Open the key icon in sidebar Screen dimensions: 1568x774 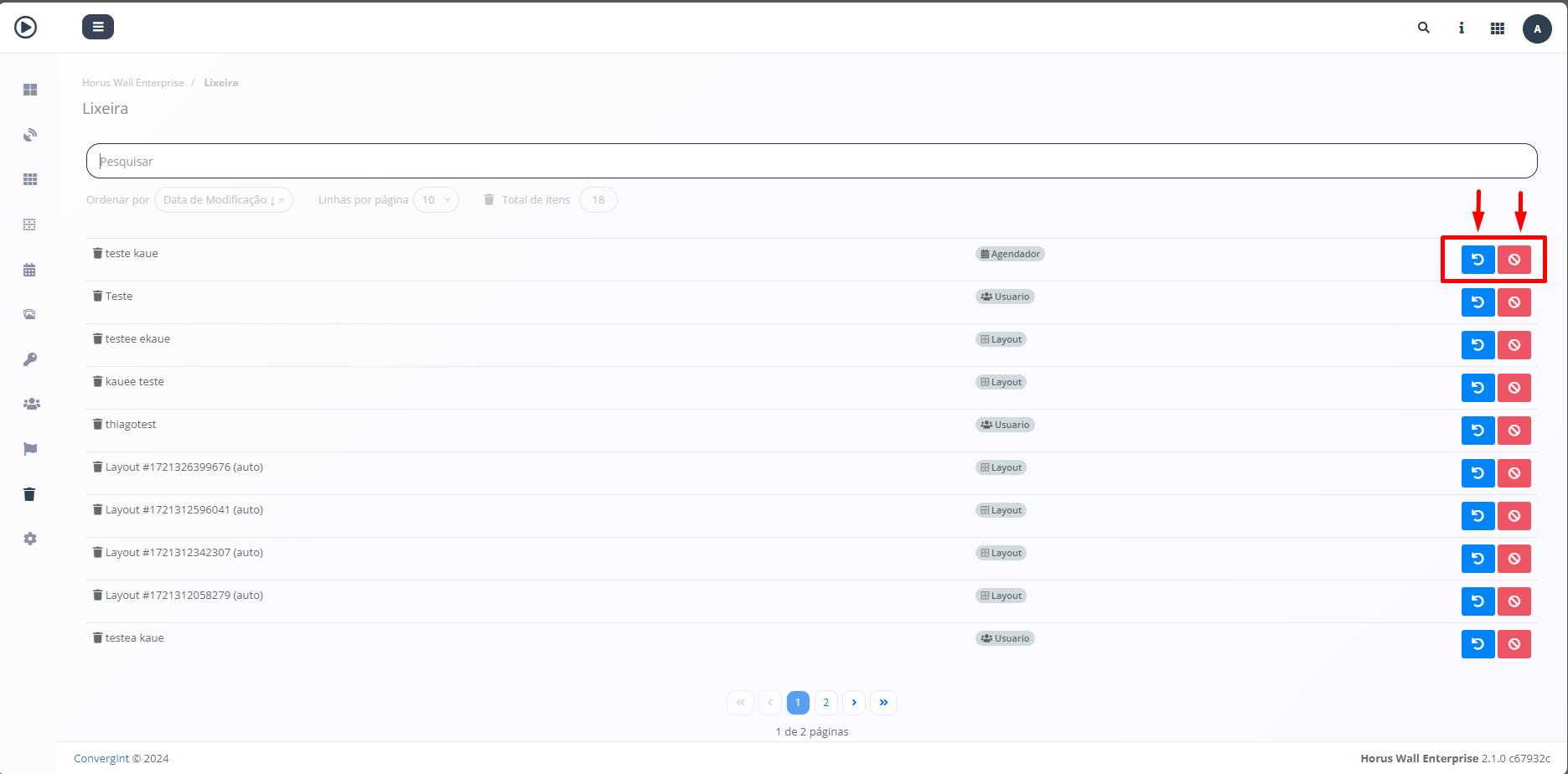(30, 359)
